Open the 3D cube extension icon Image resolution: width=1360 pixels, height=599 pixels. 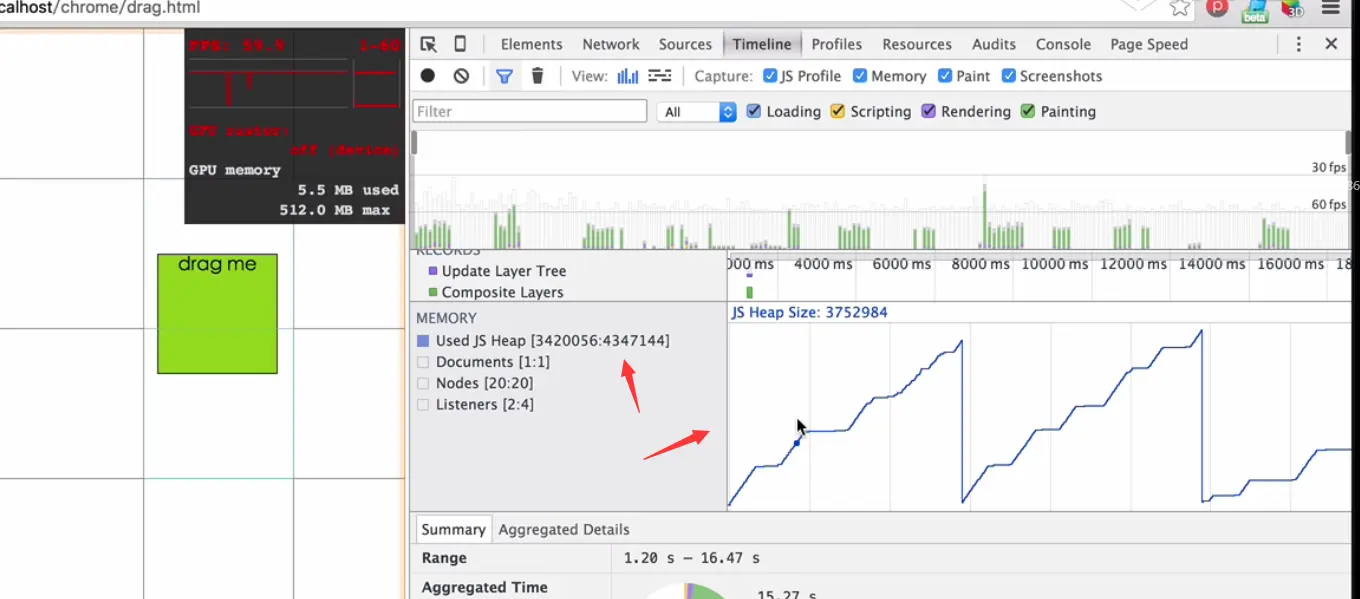click(1294, 8)
